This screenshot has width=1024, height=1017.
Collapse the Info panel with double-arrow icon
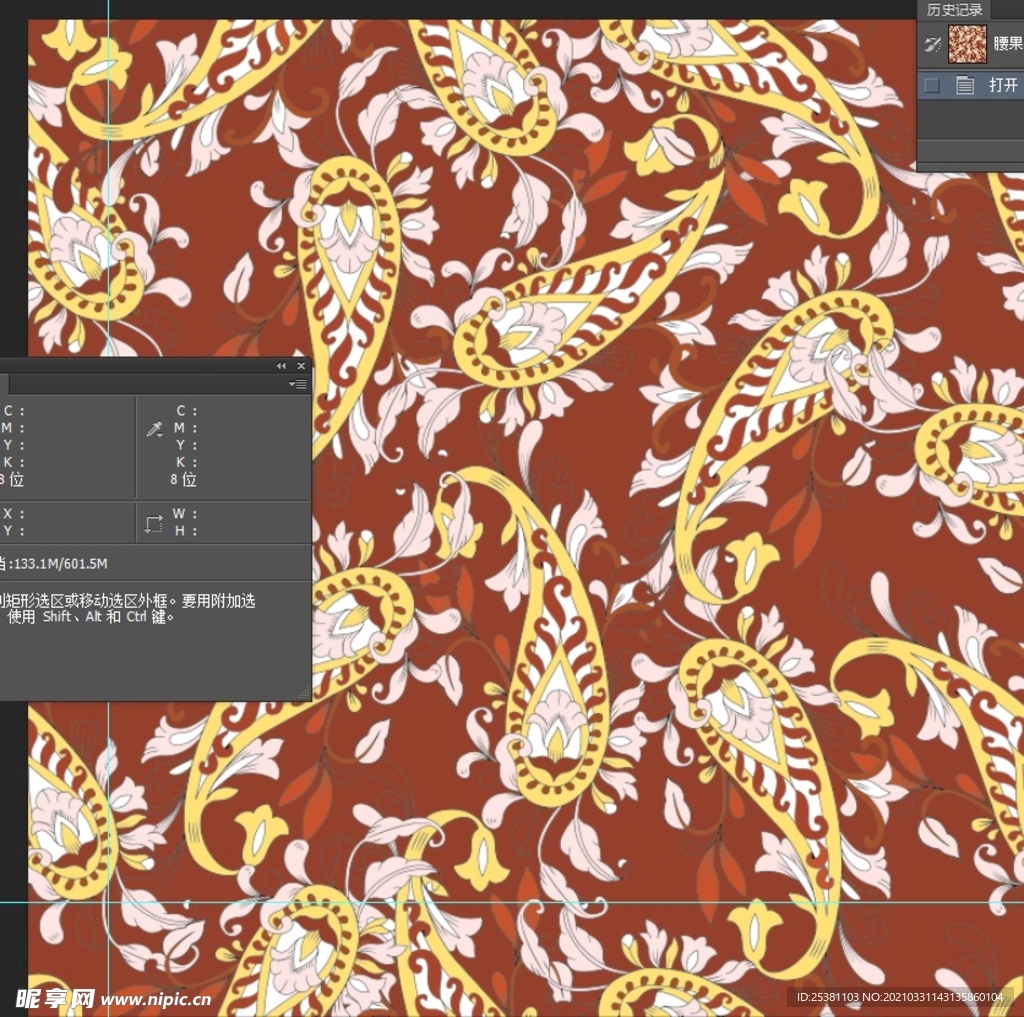click(x=282, y=366)
